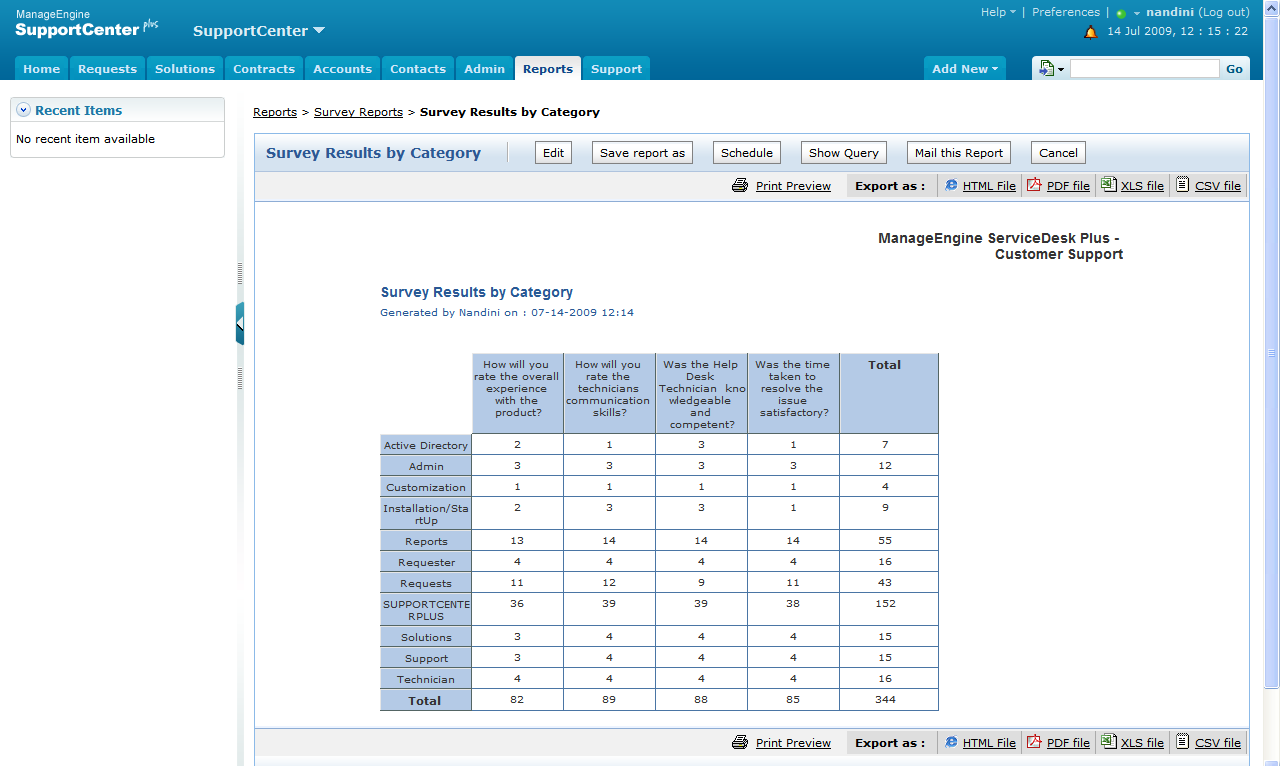Screen dimensions: 1280x766
Task: Focus the search text field
Action: (1144, 69)
